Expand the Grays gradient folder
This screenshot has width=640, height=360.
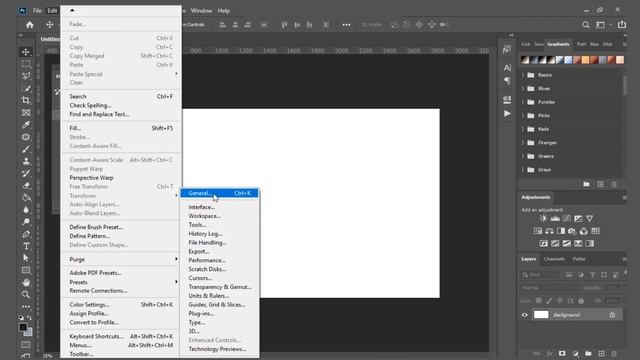coord(522,169)
